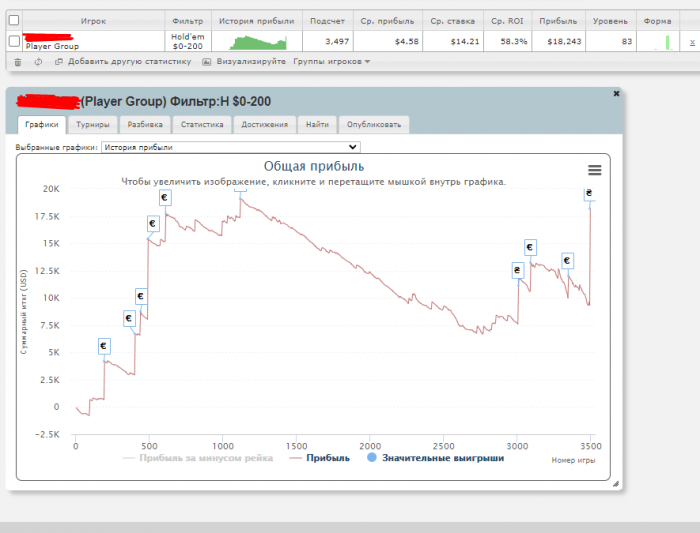Click the 3,497 count value
The width and height of the screenshot is (700, 533).
pos(337,42)
